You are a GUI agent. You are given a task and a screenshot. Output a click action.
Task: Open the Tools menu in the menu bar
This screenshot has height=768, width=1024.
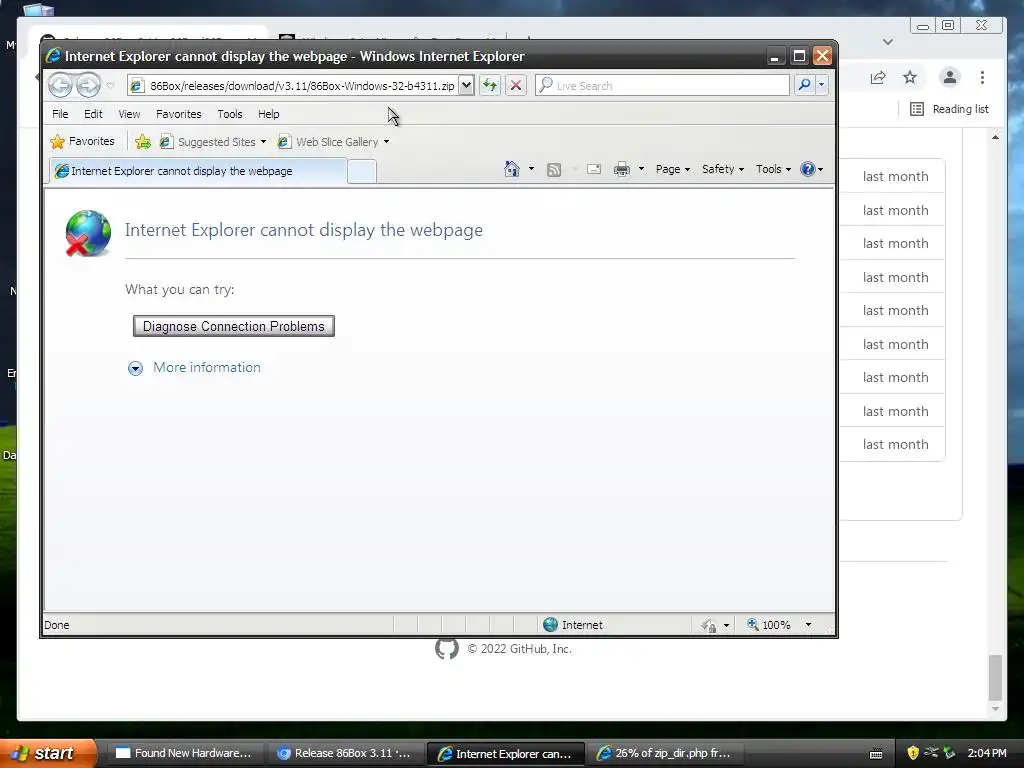[230, 114]
